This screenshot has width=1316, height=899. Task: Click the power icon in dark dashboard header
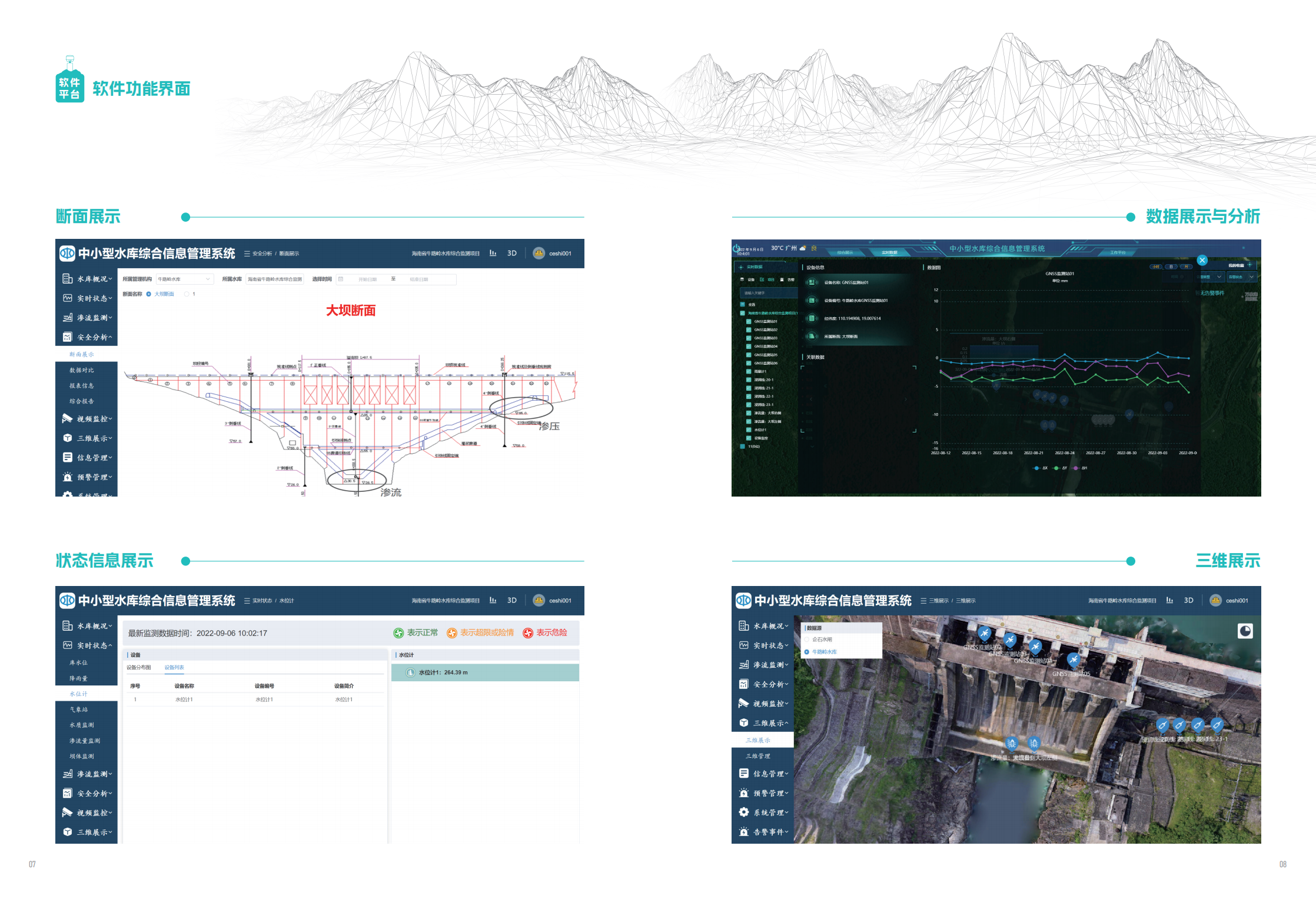coord(736,248)
